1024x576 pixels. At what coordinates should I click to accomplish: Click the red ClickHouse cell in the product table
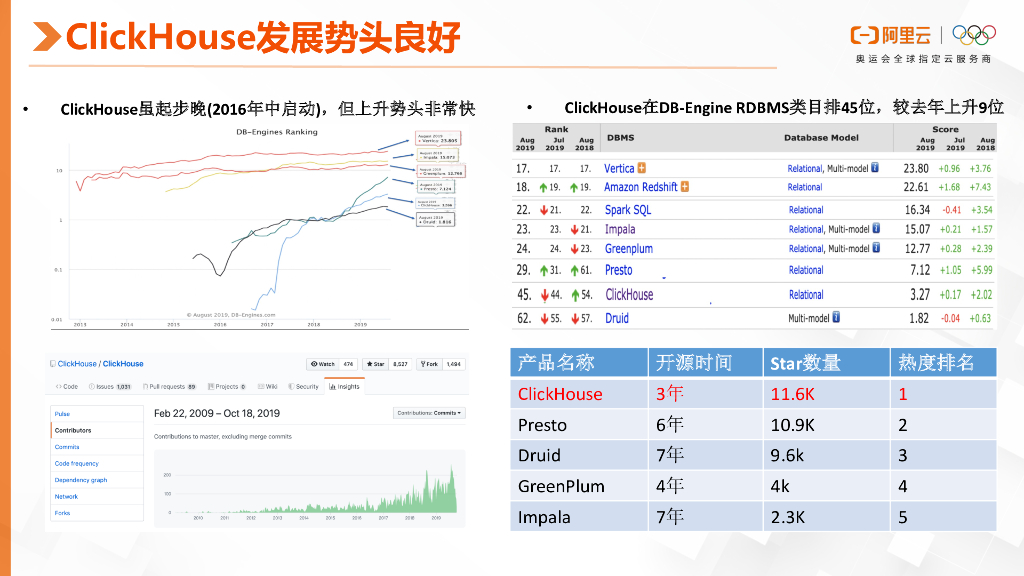(x=579, y=394)
